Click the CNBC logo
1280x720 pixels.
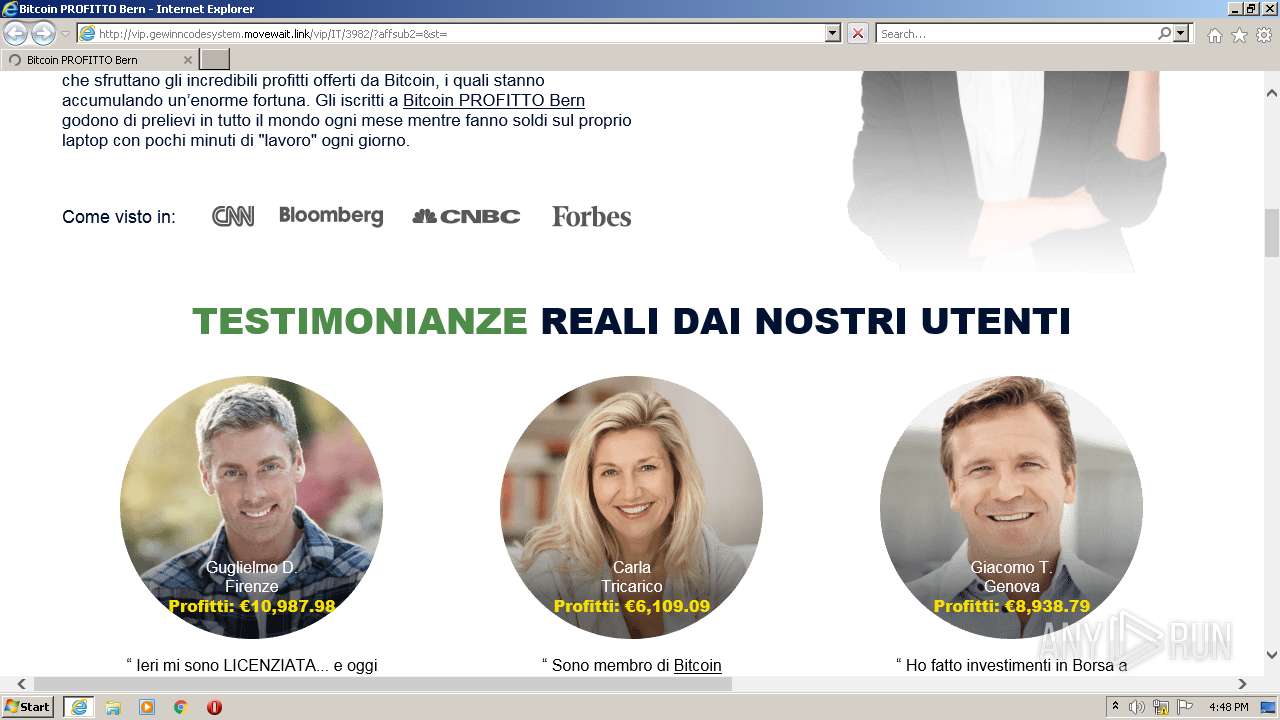tap(466, 216)
